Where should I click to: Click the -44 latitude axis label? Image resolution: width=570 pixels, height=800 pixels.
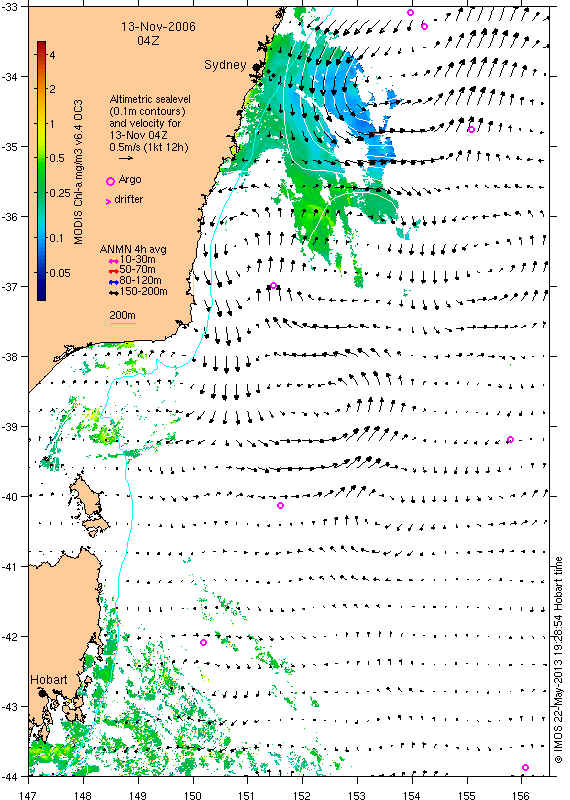(10, 777)
